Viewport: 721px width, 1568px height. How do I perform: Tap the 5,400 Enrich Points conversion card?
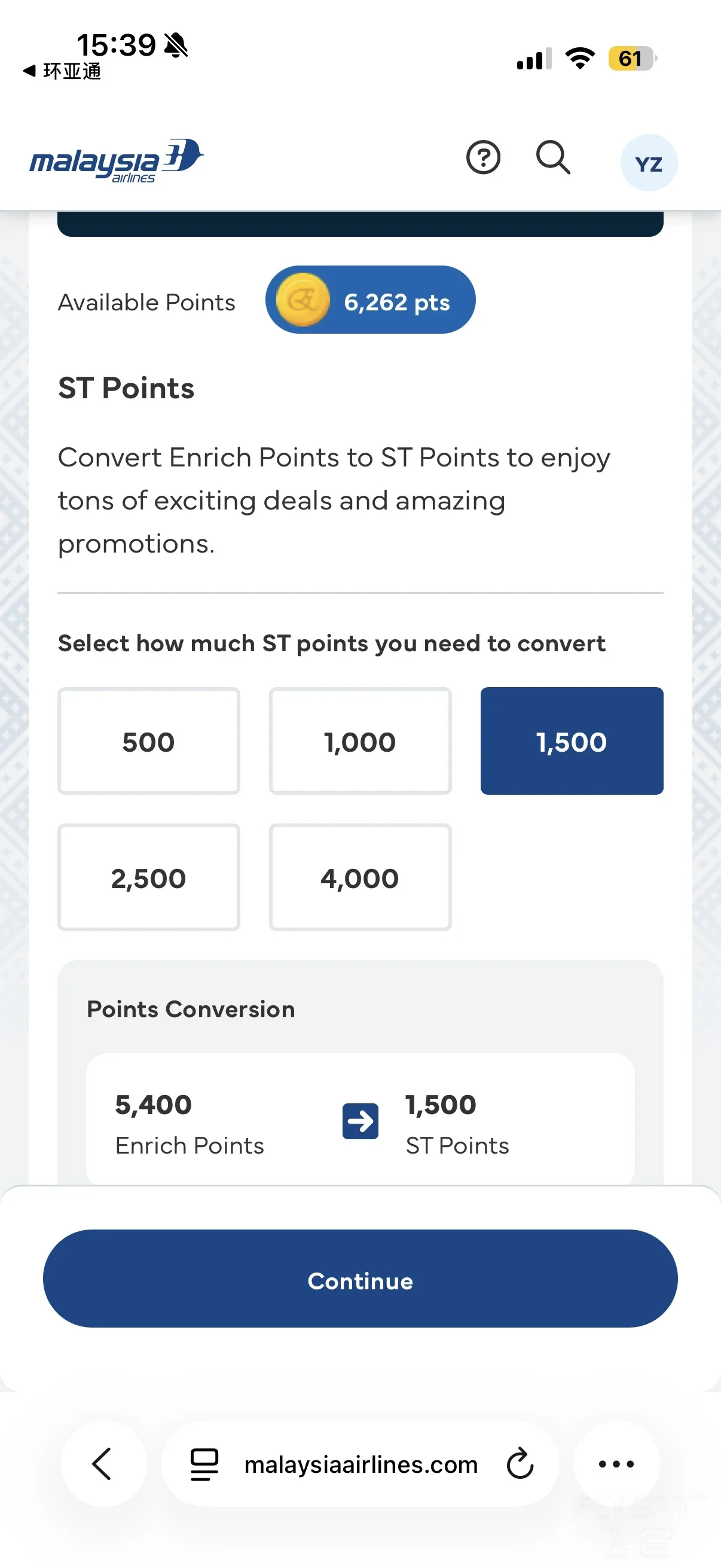(x=360, y=1120)
